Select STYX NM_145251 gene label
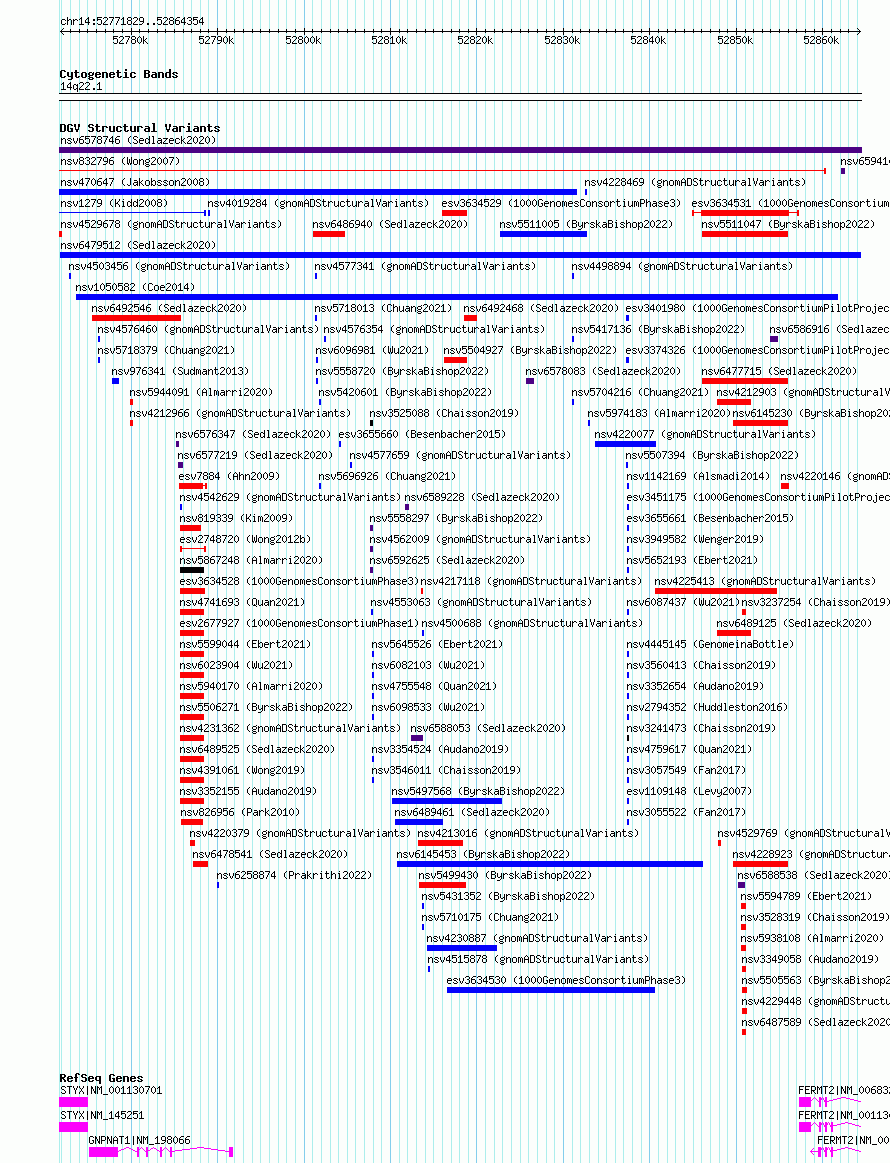The image size is (890, 1163). [x=102, y=1115]
